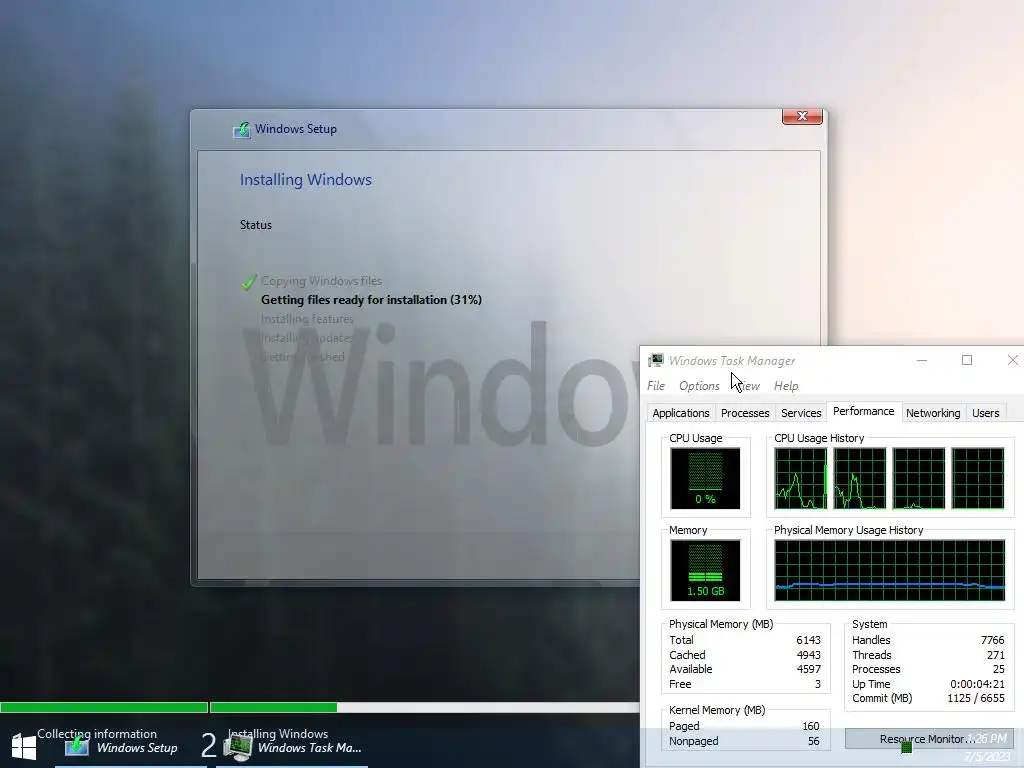Click the third CPU Usage History graph
The image size is (1024, 768).
(918, 478)
